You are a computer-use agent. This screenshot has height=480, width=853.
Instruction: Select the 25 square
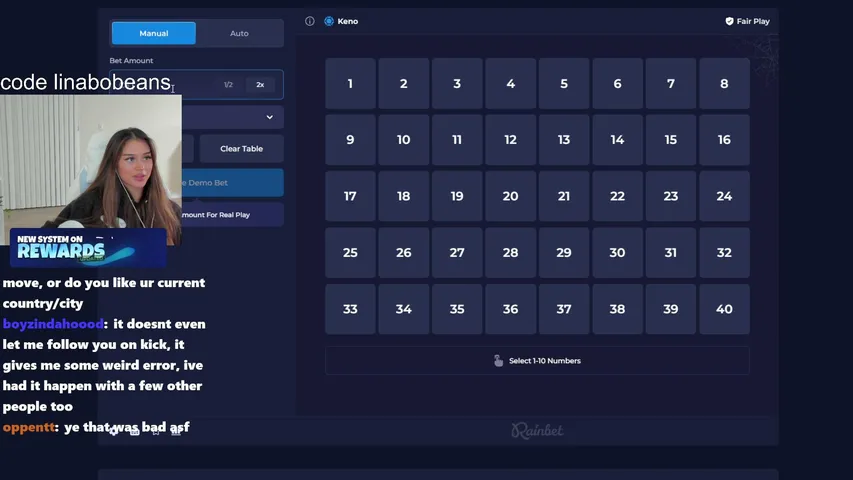[350, 253]
